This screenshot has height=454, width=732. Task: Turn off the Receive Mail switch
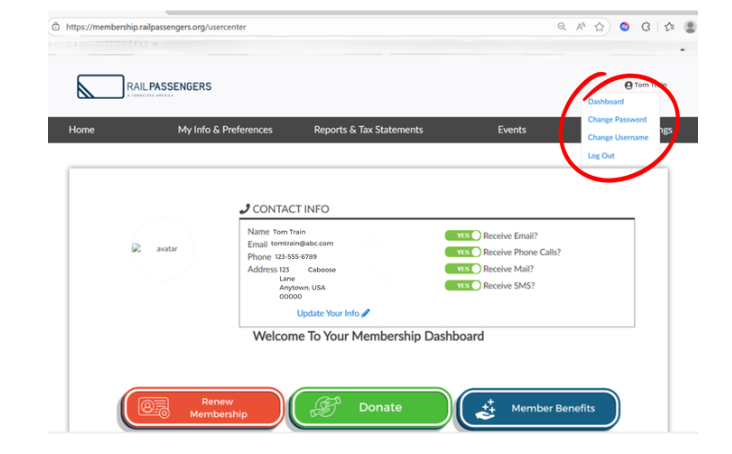[x=463, y=269]
